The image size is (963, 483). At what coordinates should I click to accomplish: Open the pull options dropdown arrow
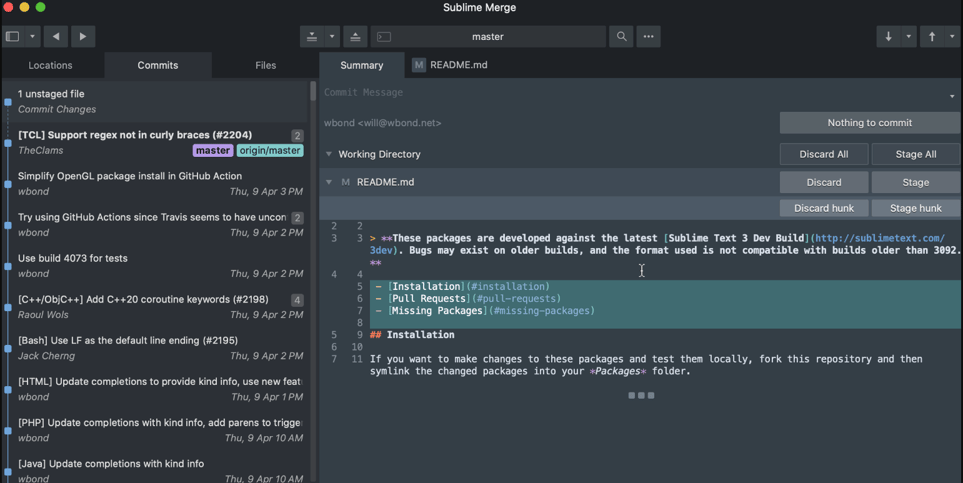909,36
